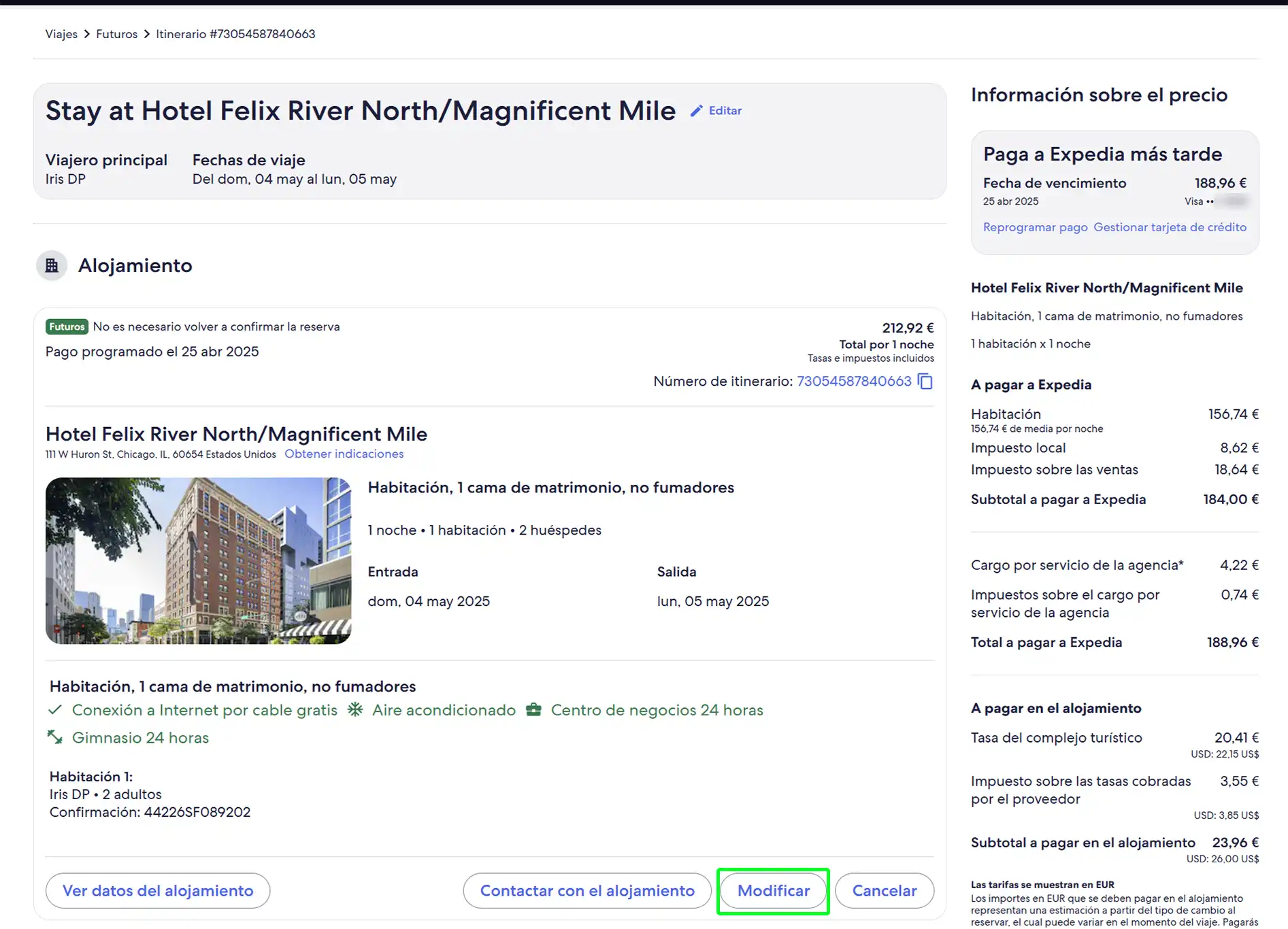Select address text 111 W Huron St
Image resolution: width=1288 pixels, height=929 pixels.
point(161,454)
